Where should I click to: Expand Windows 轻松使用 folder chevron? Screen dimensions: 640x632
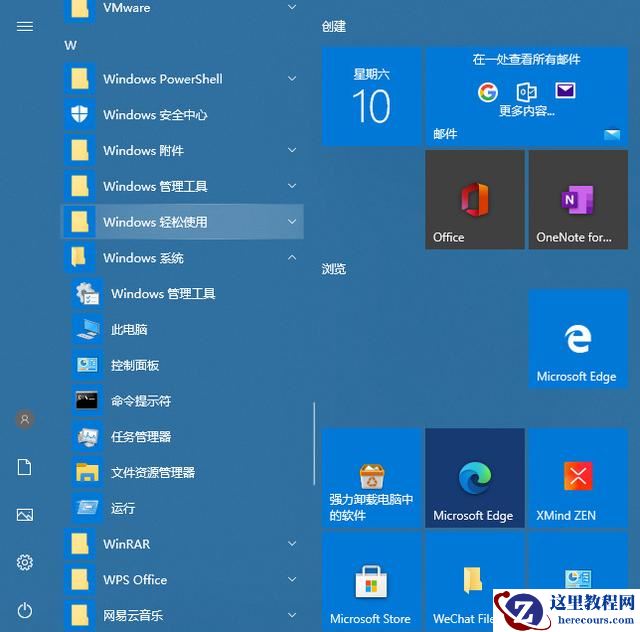(x=292, y=222)
